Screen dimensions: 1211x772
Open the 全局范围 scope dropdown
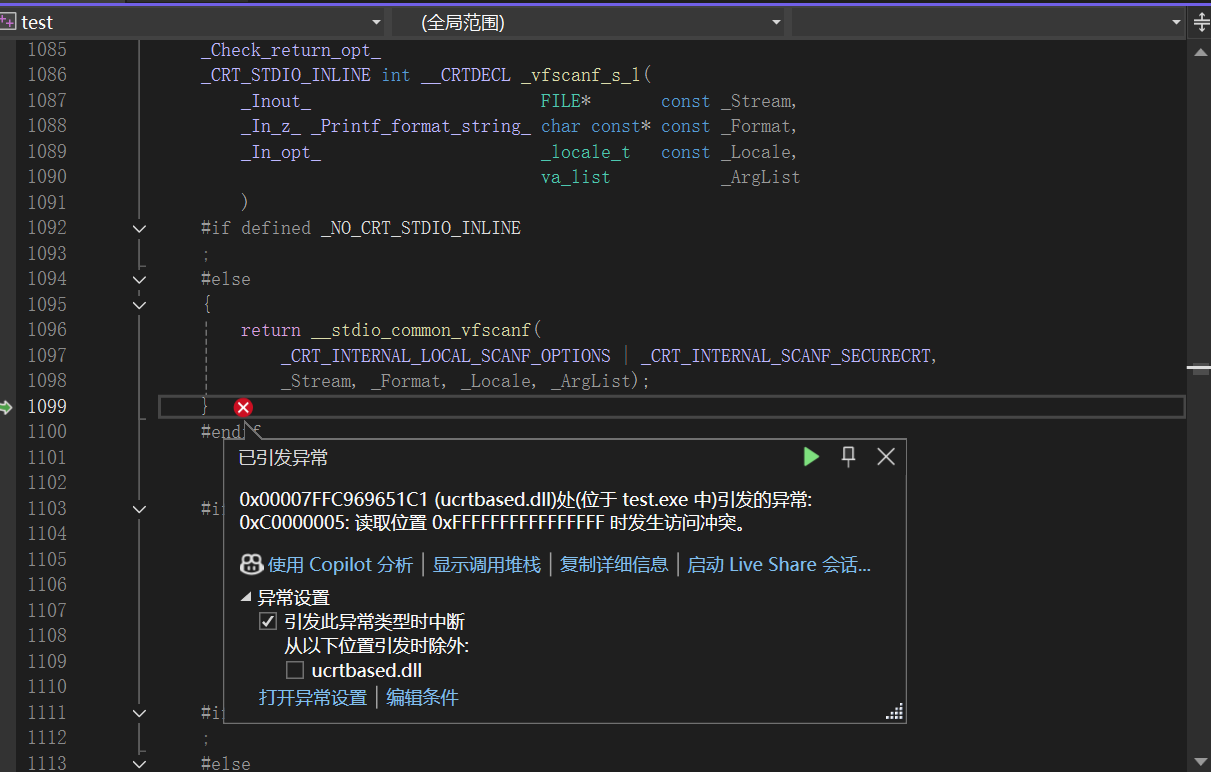coord(777,22)
